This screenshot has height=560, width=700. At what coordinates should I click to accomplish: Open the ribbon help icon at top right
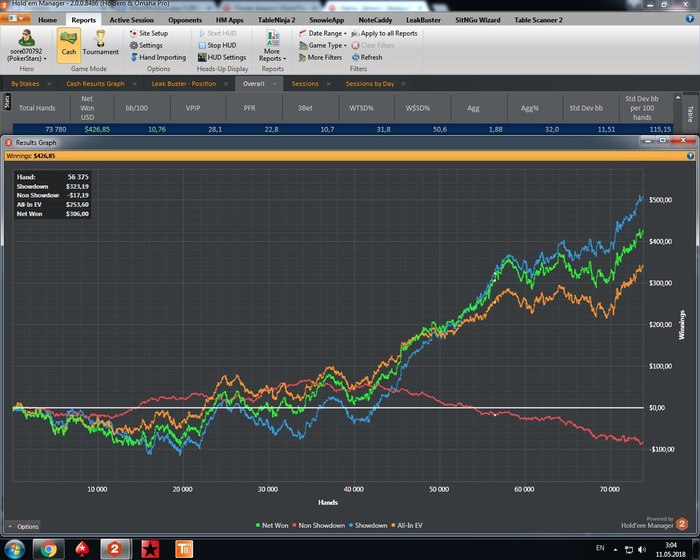(689, 19)
